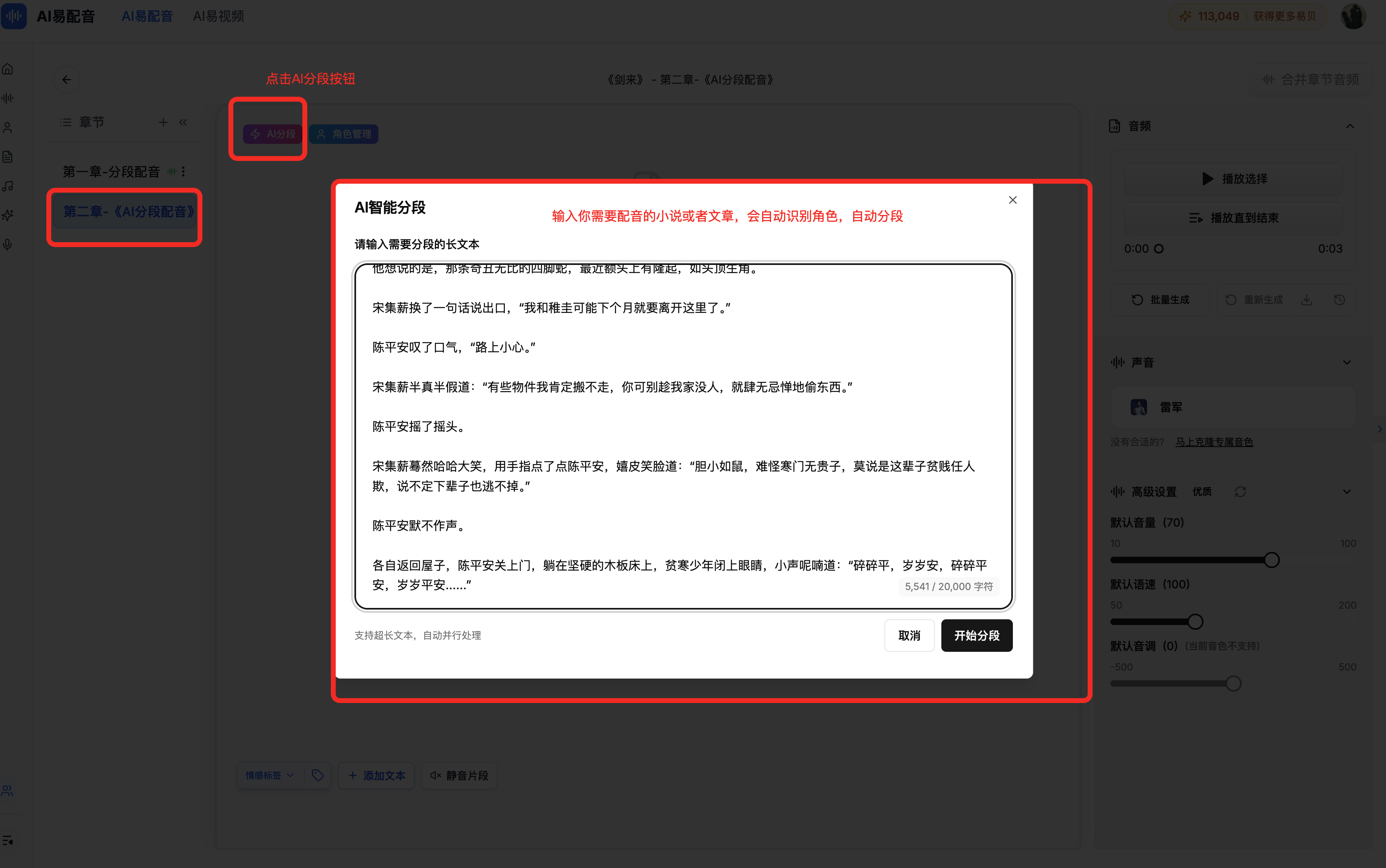Adjust the 默认音量 slider handle
This screenshot has width=1386, height=868.
pos(1272,560)
